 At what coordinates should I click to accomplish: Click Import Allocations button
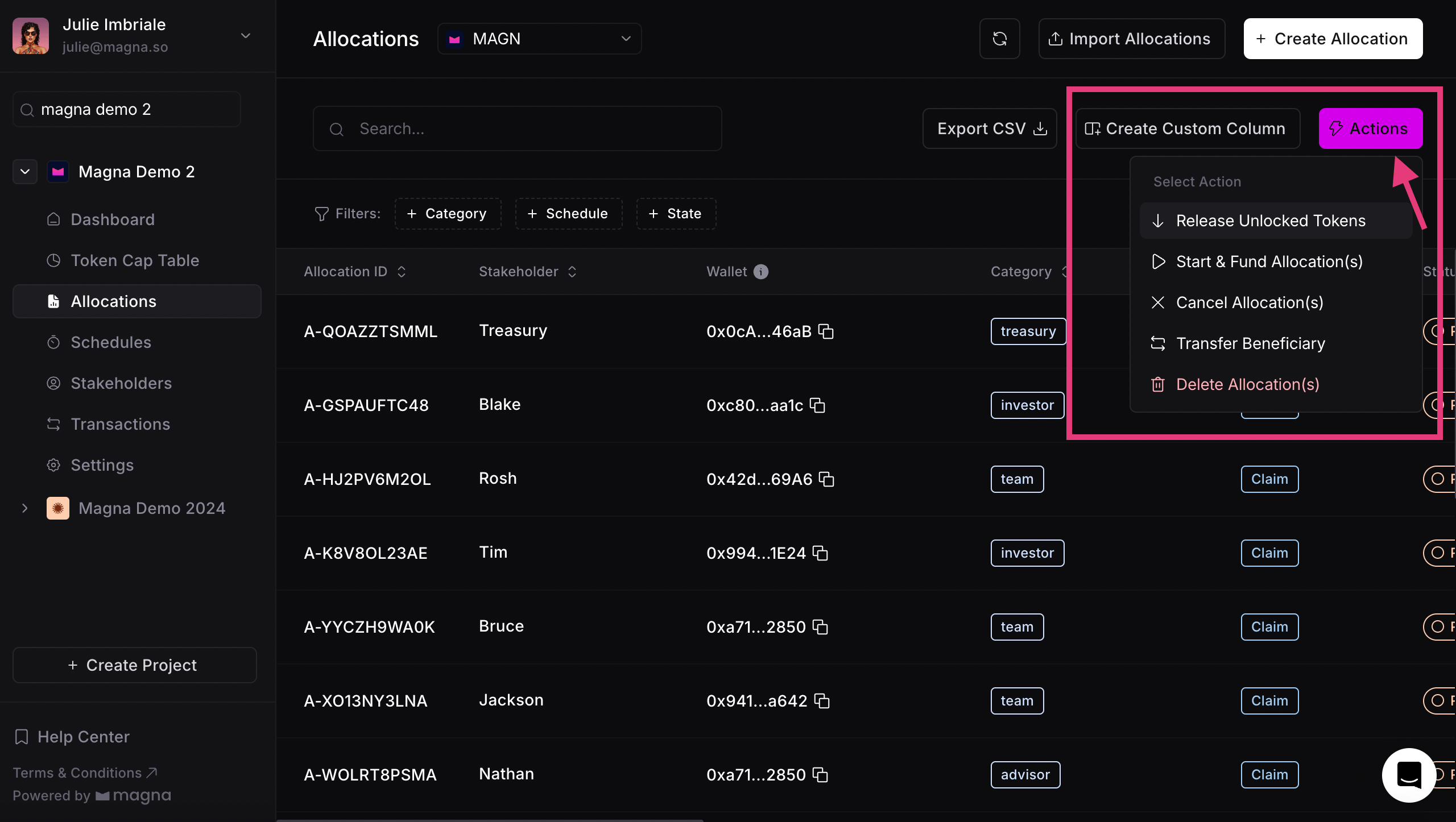1132,39
